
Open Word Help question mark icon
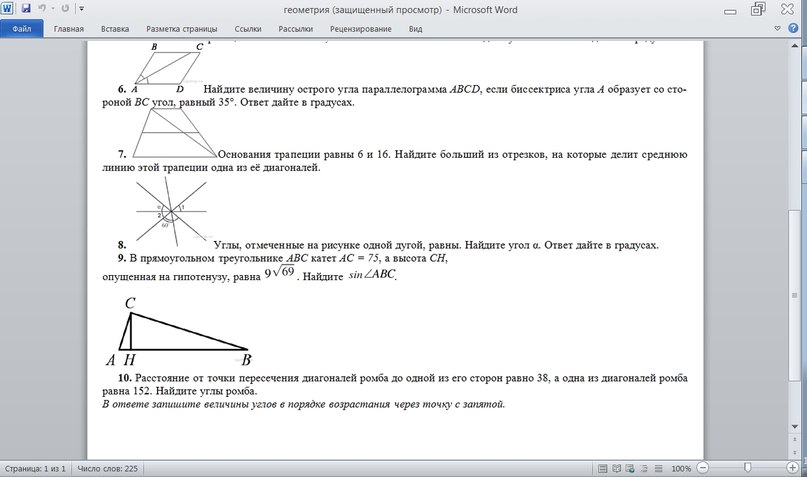[793, 28]
